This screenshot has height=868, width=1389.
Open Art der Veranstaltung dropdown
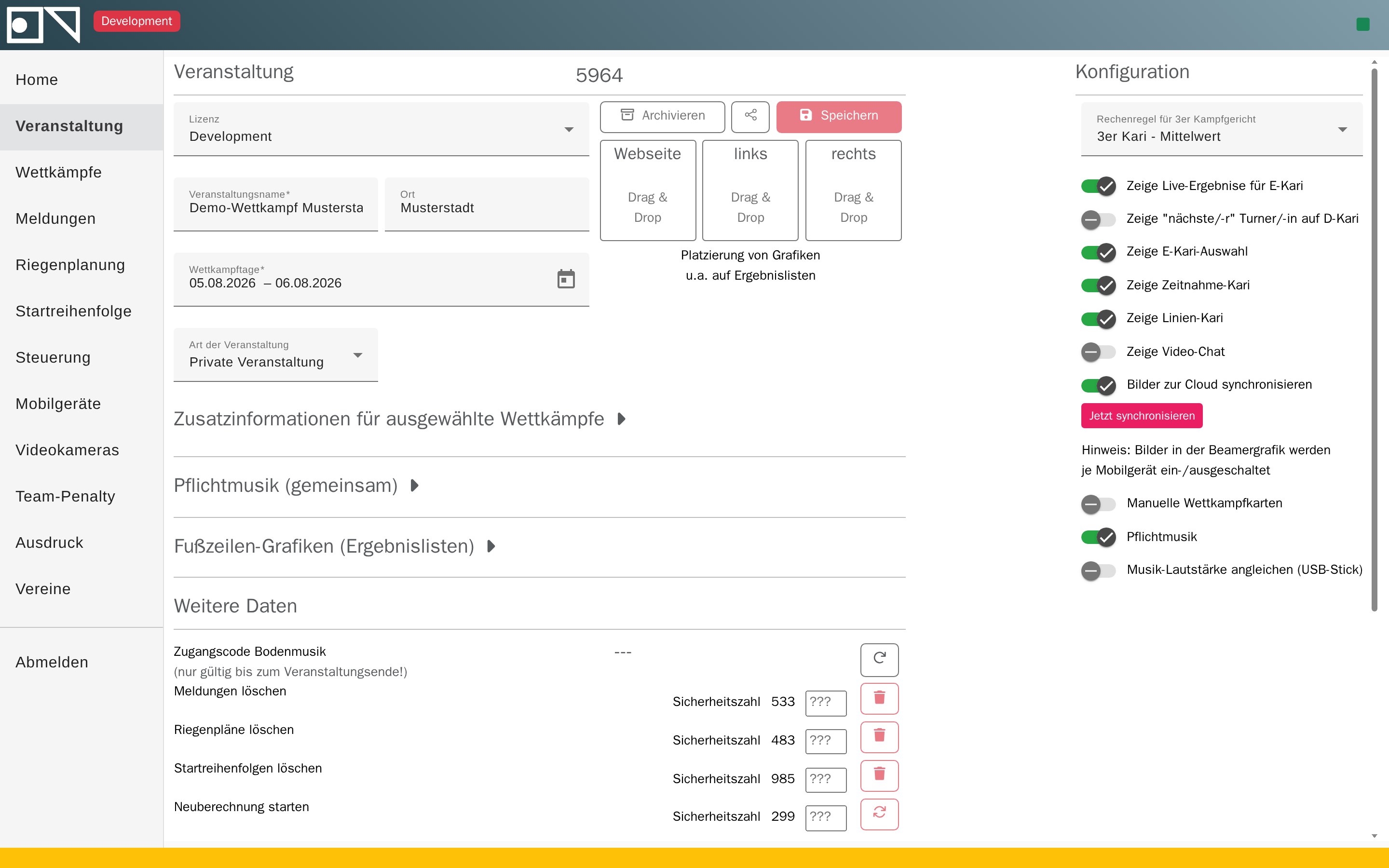point(275,355)
